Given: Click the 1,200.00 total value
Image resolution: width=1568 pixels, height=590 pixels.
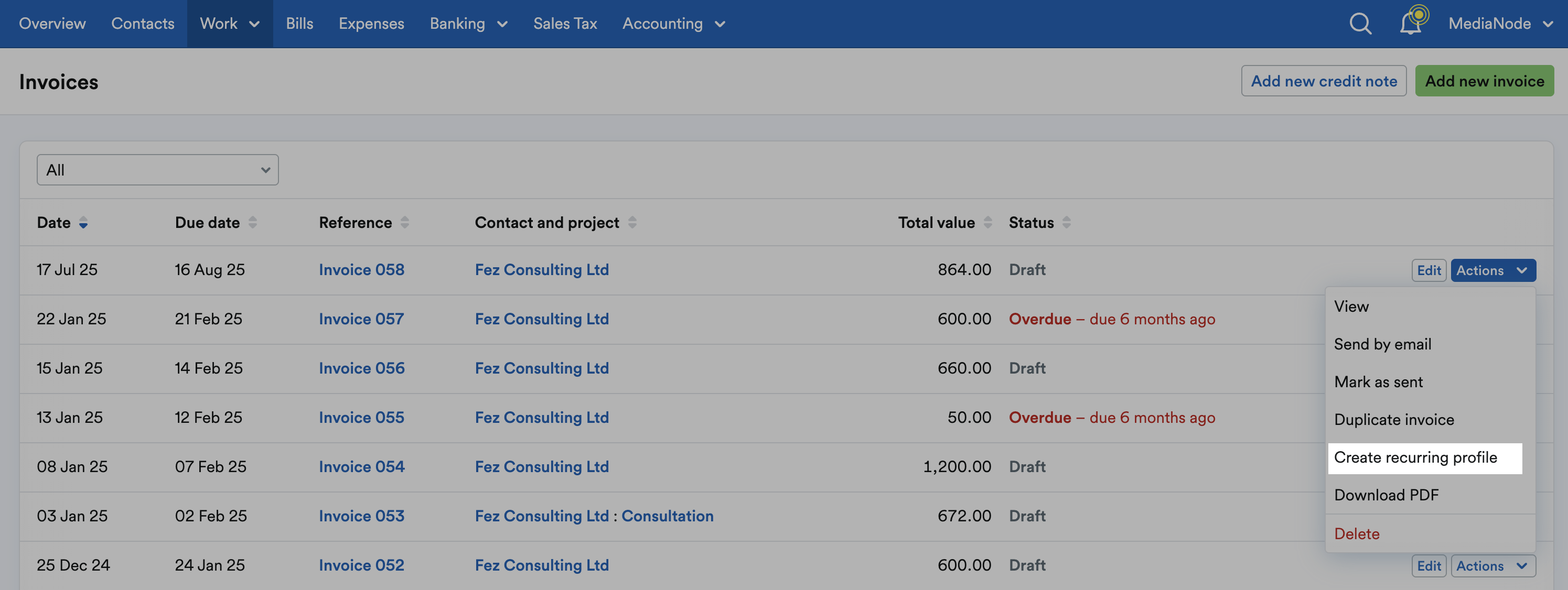Looking at the screenshot, I should (x=957, y=467).
